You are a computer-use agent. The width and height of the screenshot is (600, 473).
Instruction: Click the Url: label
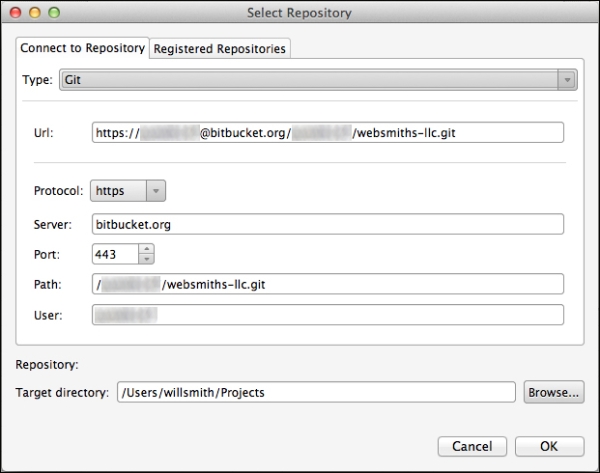(x=44, y=133)
